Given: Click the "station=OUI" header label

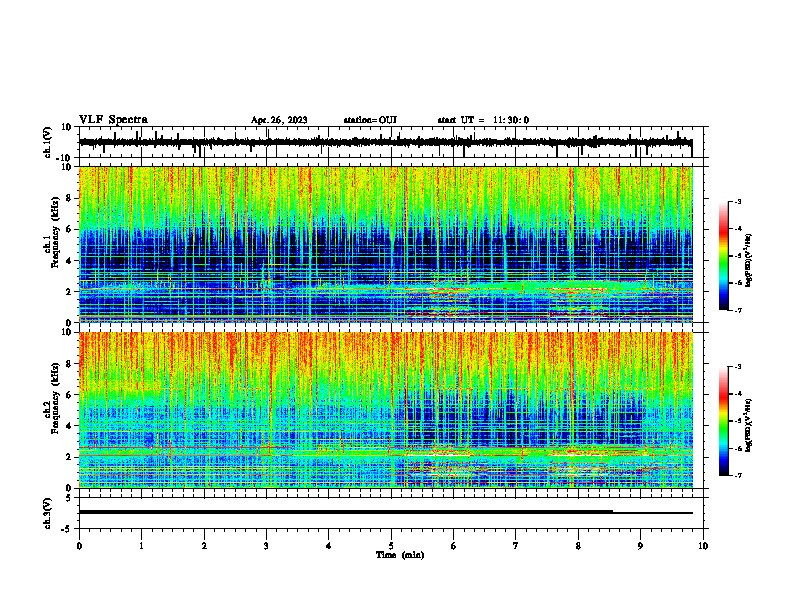Looking at the screenshot, I should point(370,120).
